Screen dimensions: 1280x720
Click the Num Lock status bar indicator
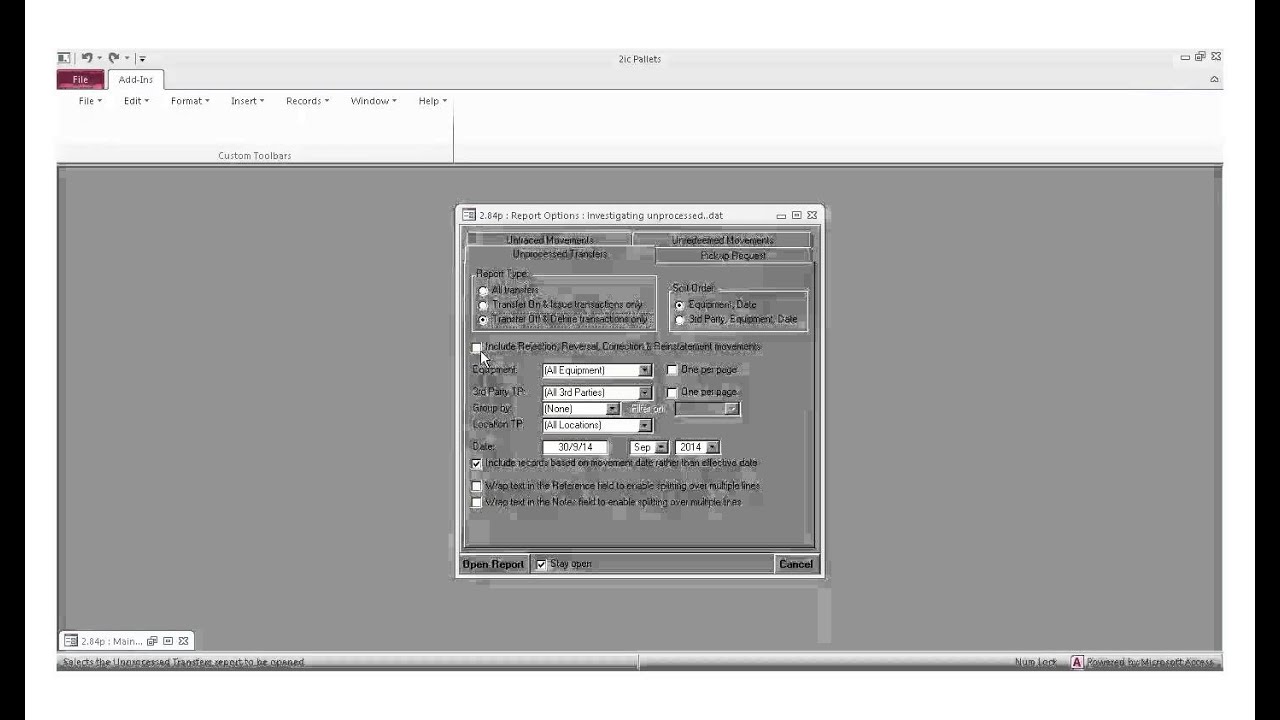(x=1035, y=662)
